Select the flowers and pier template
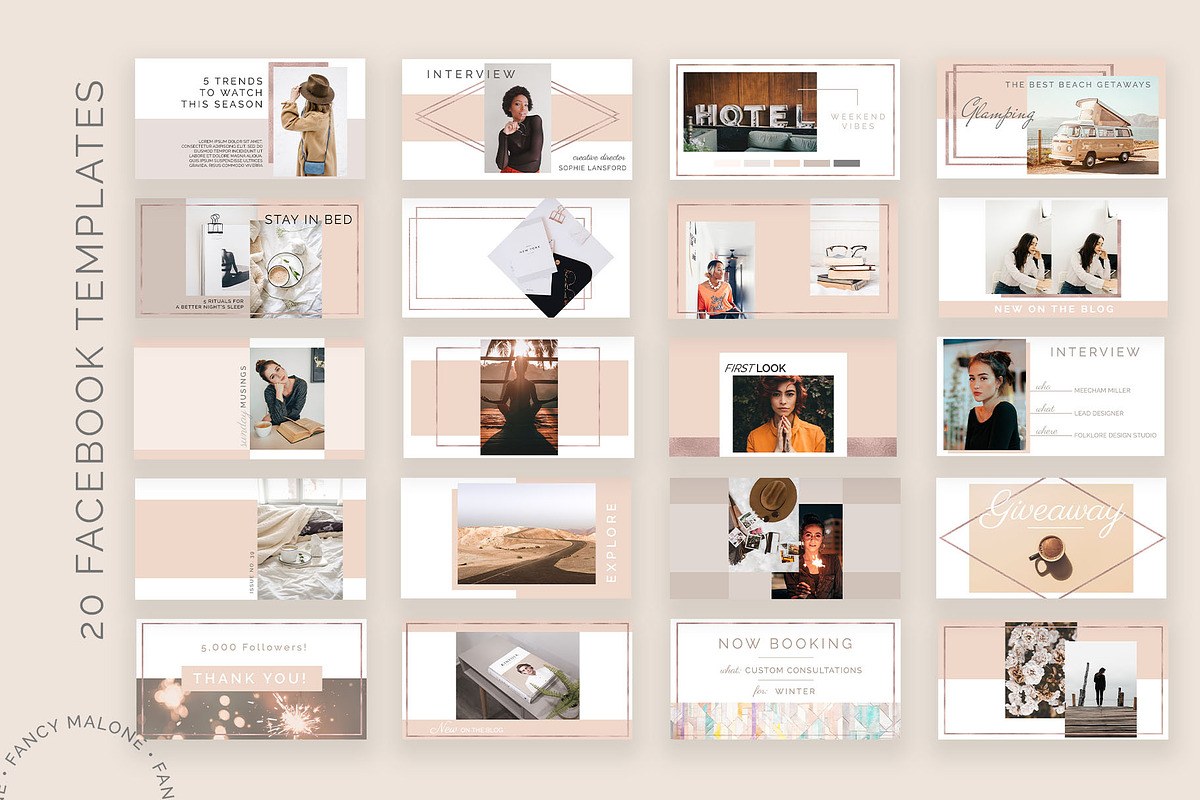Screen dimensions: 1200x800 click(1052, 679)
